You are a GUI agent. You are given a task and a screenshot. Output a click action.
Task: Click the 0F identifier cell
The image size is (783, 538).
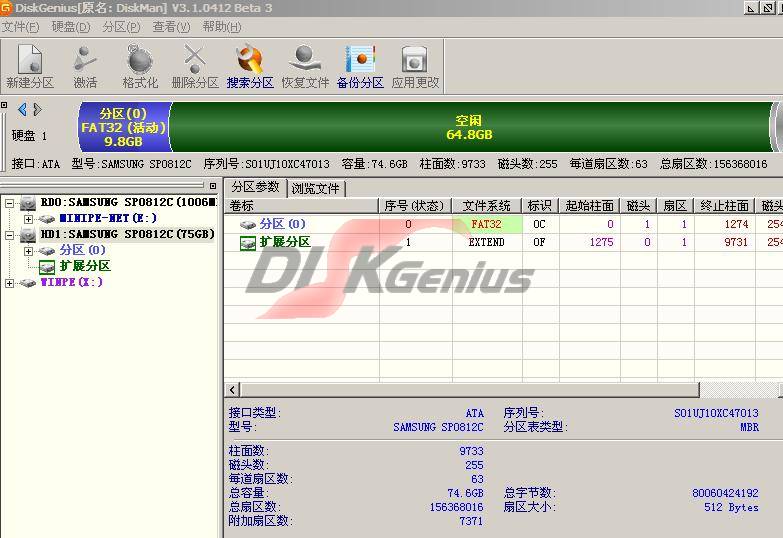coord(539,242)
